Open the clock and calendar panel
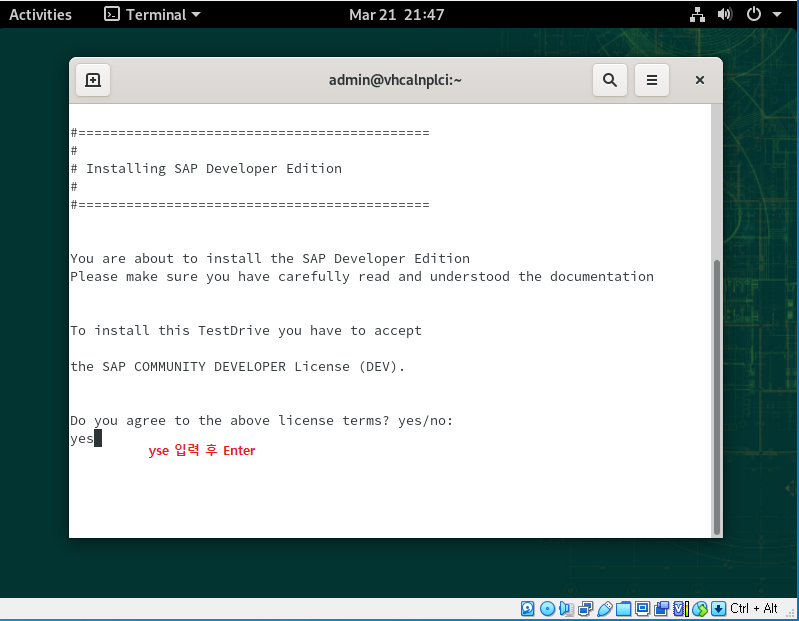 click(x=396, y=14)
